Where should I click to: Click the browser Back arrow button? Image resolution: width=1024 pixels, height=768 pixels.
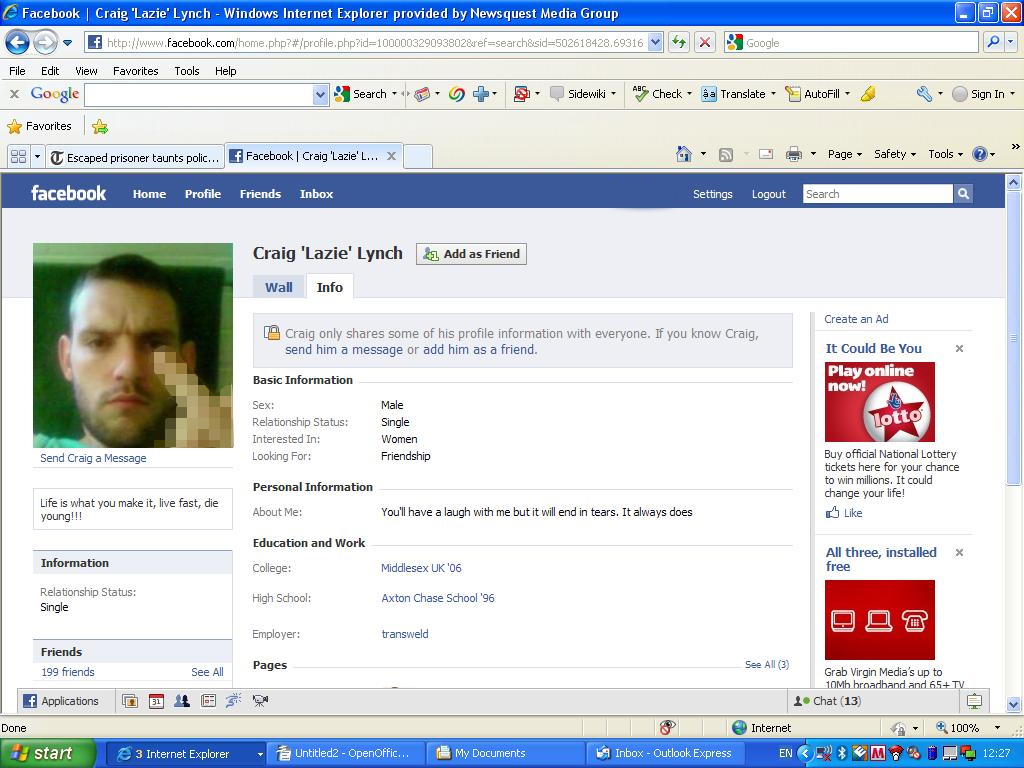click(x=17, y=43)
